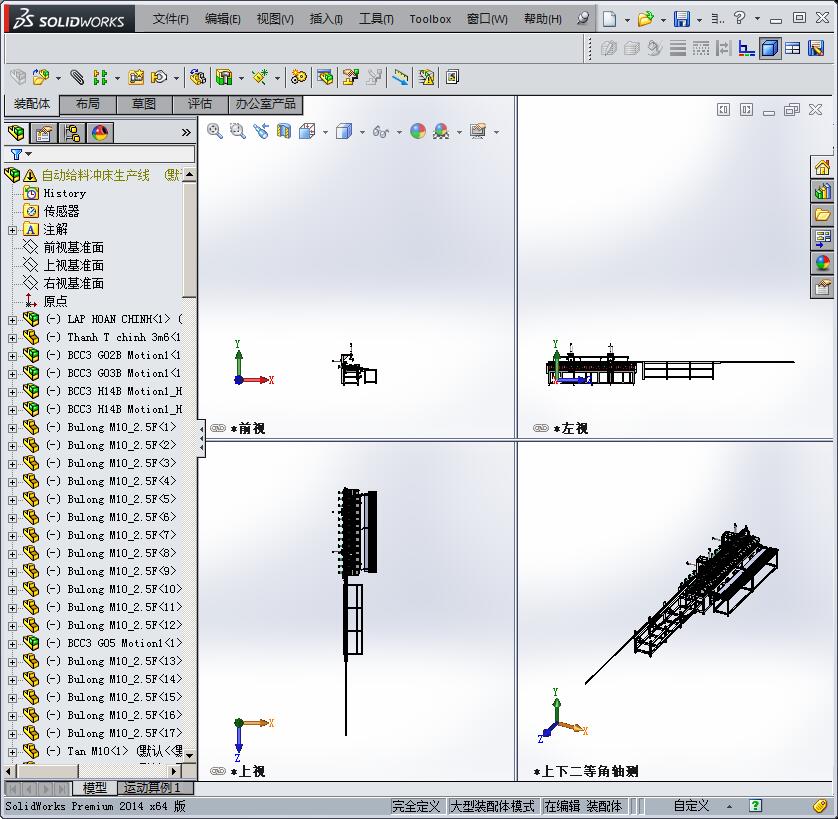Click the green help button in status bar
Viewport: 838px width, 819px height.
(x=755, y=805)
